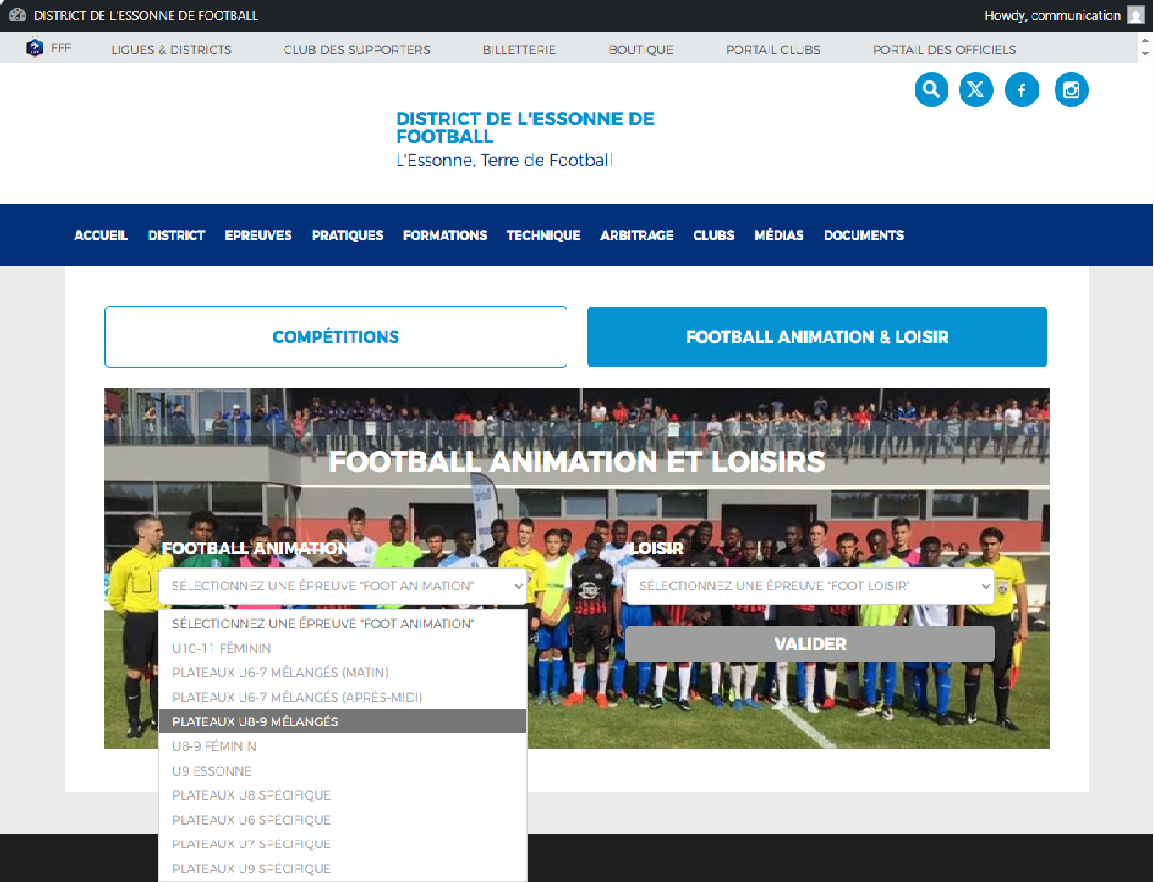Click the top bar scroll up arrow
The height and width of the screenshot is (882, 1154).
coord(1145,42)
